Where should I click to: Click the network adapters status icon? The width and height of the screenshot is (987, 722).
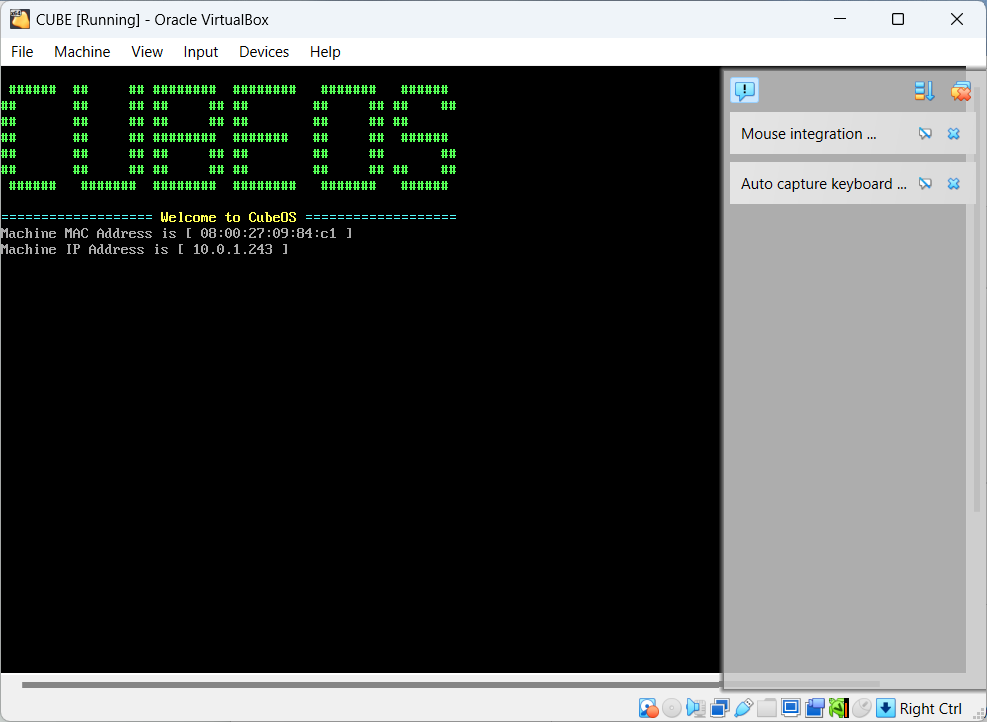pos(719,708)
